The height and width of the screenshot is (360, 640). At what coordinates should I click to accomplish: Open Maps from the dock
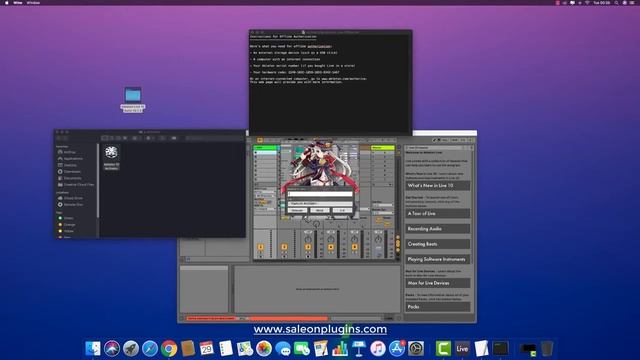tap(245, 349)
